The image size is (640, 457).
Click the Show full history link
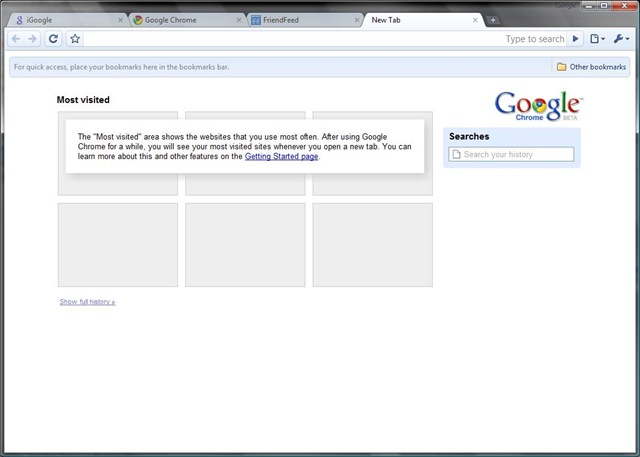pyautogui.click(x=87, y=301)
